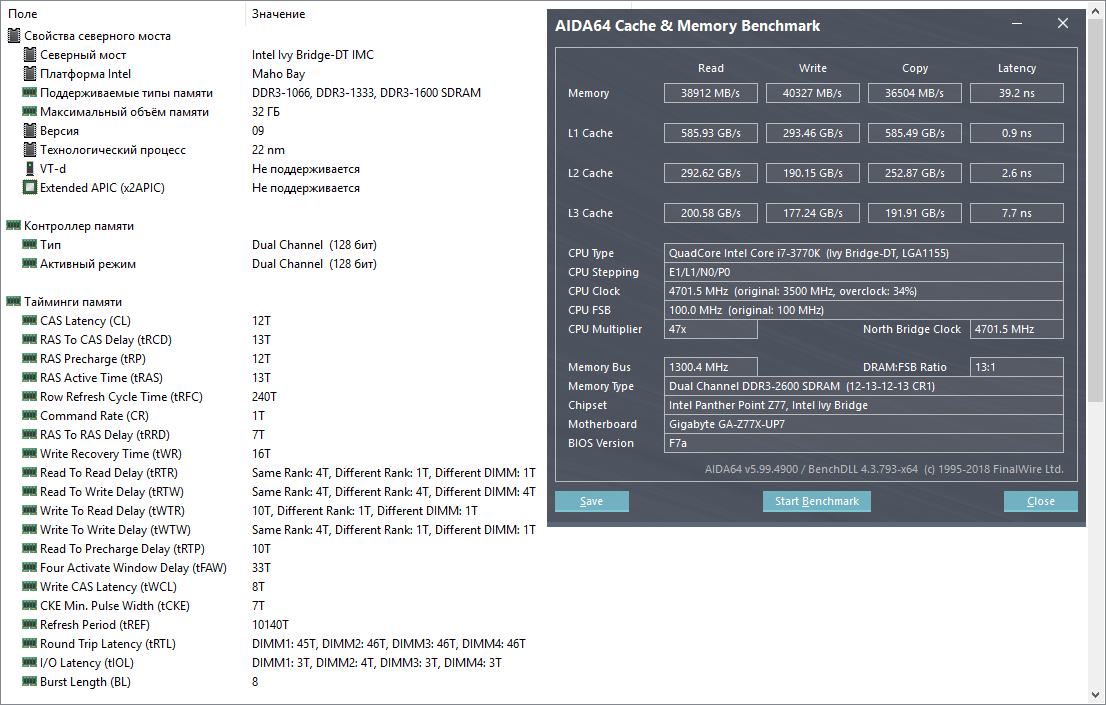Click the Write Recovery Time (tWR) icon
1106x705 pixels.
coord(30,454)
